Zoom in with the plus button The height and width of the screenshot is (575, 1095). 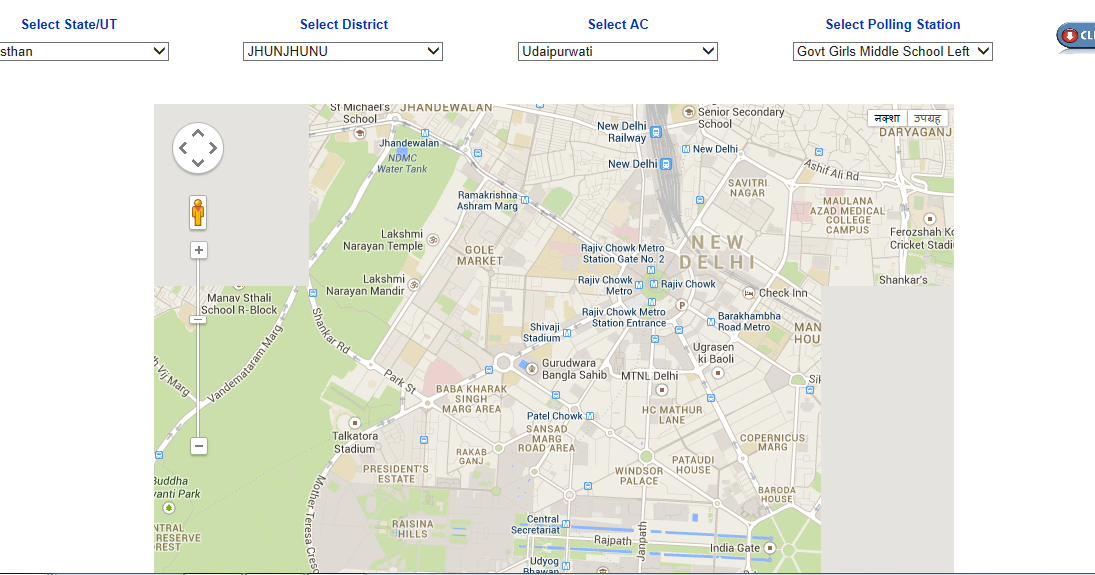[x=199, y=250]
